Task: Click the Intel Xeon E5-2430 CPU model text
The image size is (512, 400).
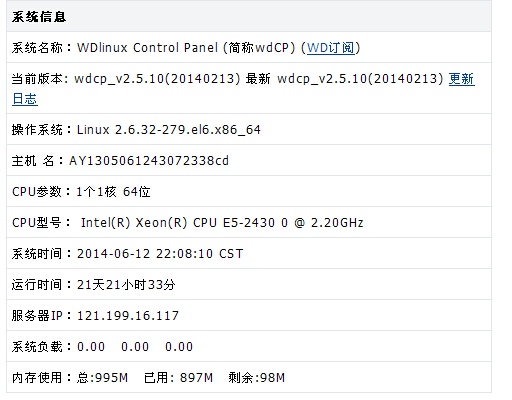Action: (x=222, y=223)
